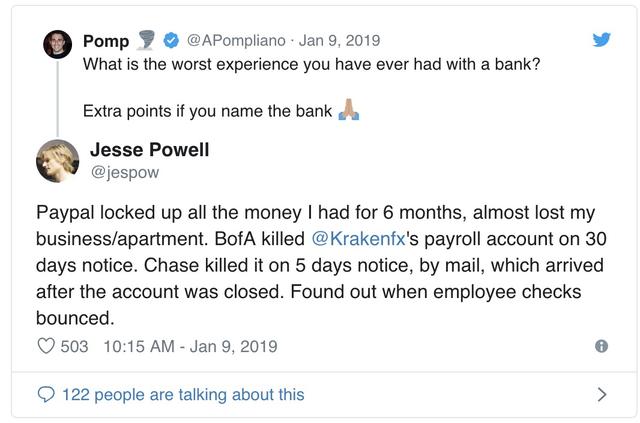
Task: Click the praying hands emoji
Action: [349, 109]
